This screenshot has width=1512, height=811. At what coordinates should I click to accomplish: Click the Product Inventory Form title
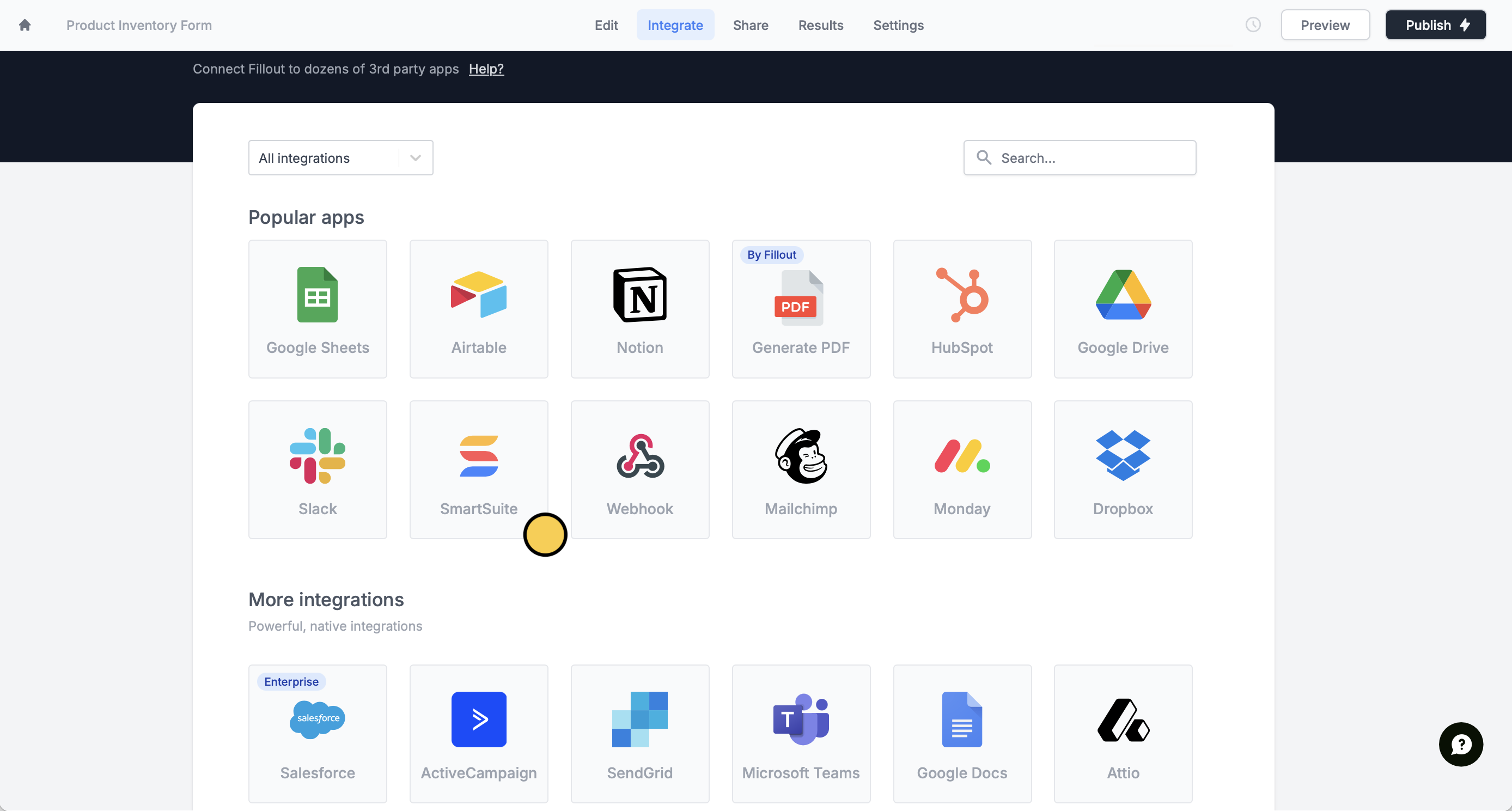click(139, 25)
